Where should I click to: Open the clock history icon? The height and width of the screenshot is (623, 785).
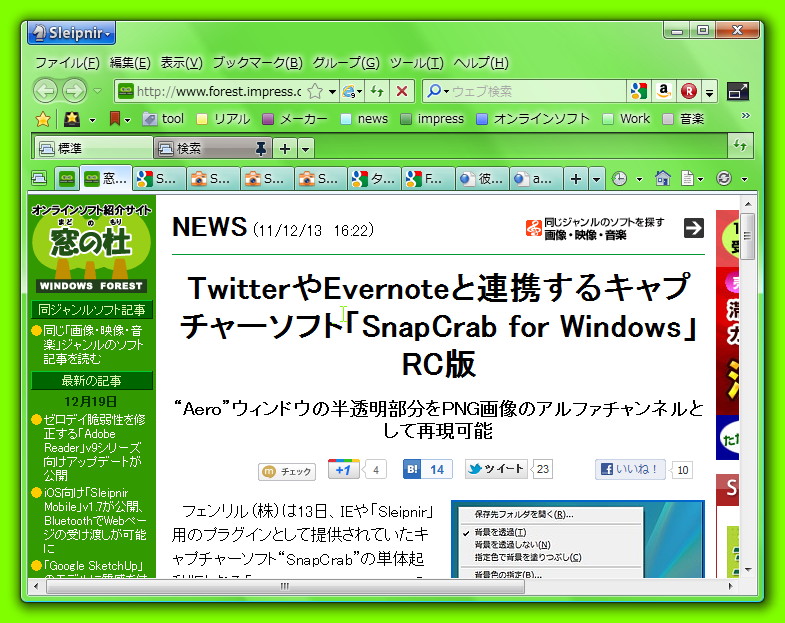(619, 178)
